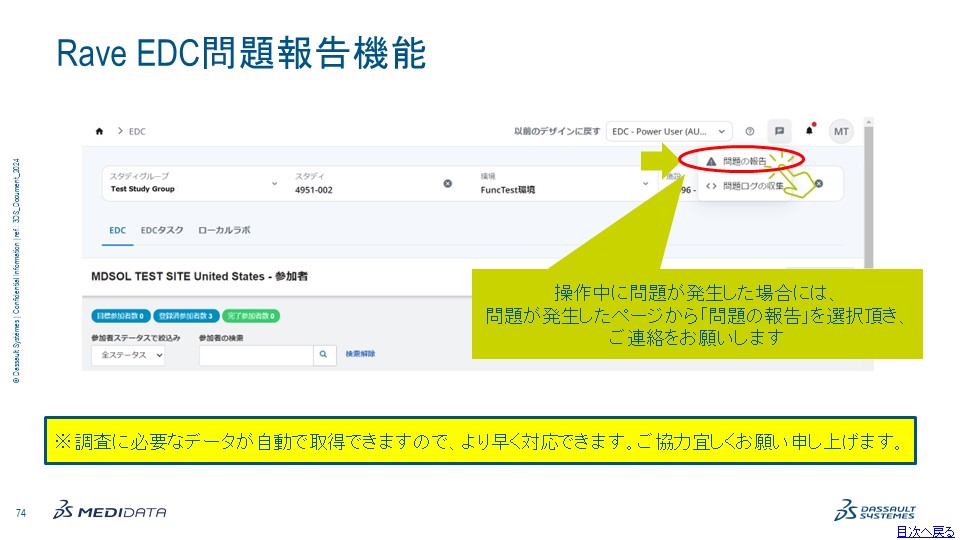Click the 検索解除 link
Screen dimensions: 960x540
(360, 354)
